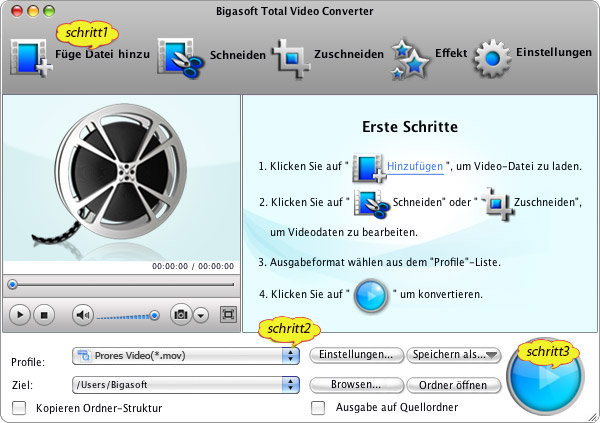Image resolution: width=600 pixels, height=423 pixels.
Task: Expand the snapshot options arrow
Action: 201,315
